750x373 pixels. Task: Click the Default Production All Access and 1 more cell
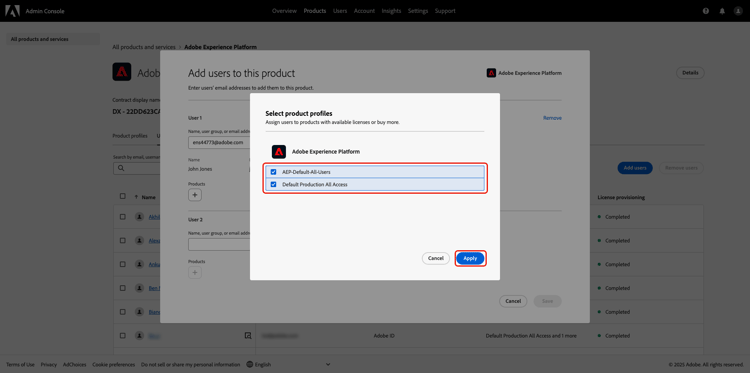click(x=531, y=336)
